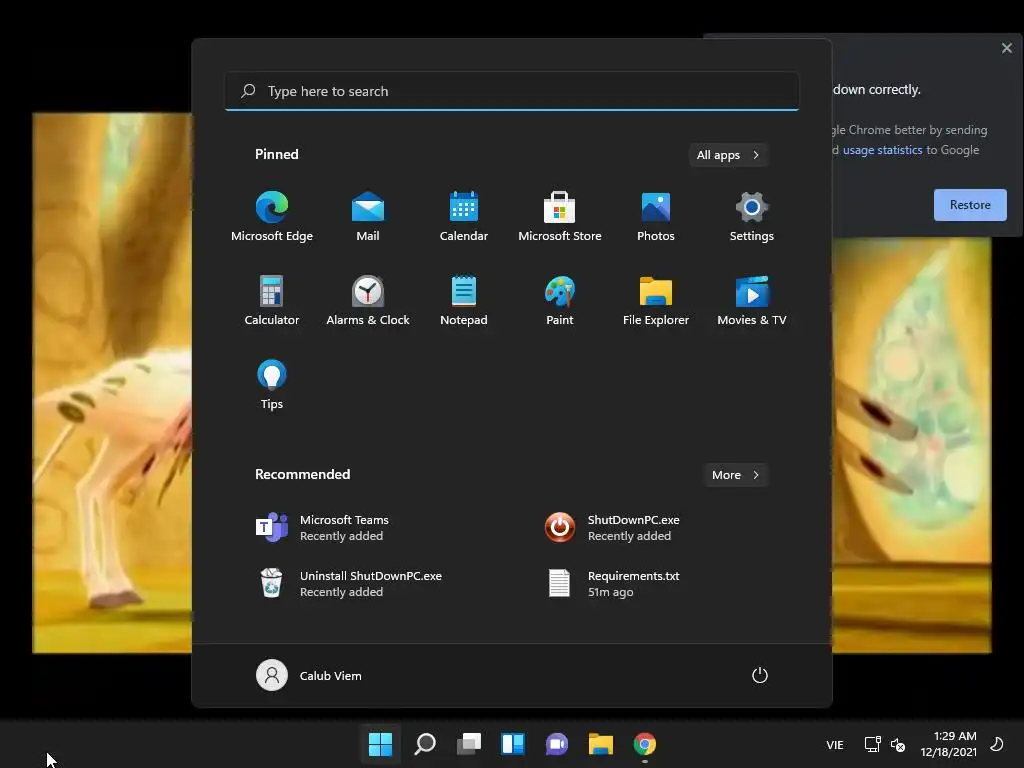This screenshot has height=768, width=1024.
Task: Open Teams Chat on the taskbar
Action: coord(556,744)
